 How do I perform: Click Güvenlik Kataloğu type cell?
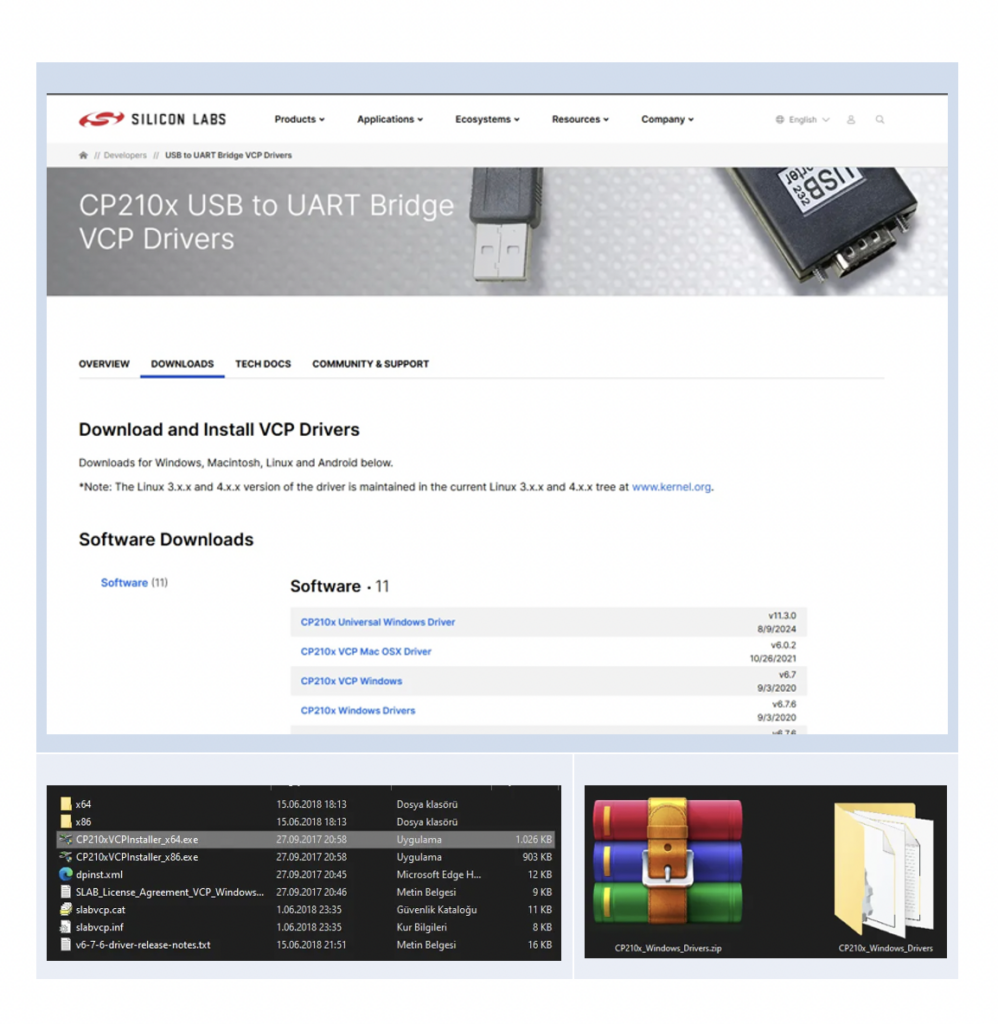(436, 910)
